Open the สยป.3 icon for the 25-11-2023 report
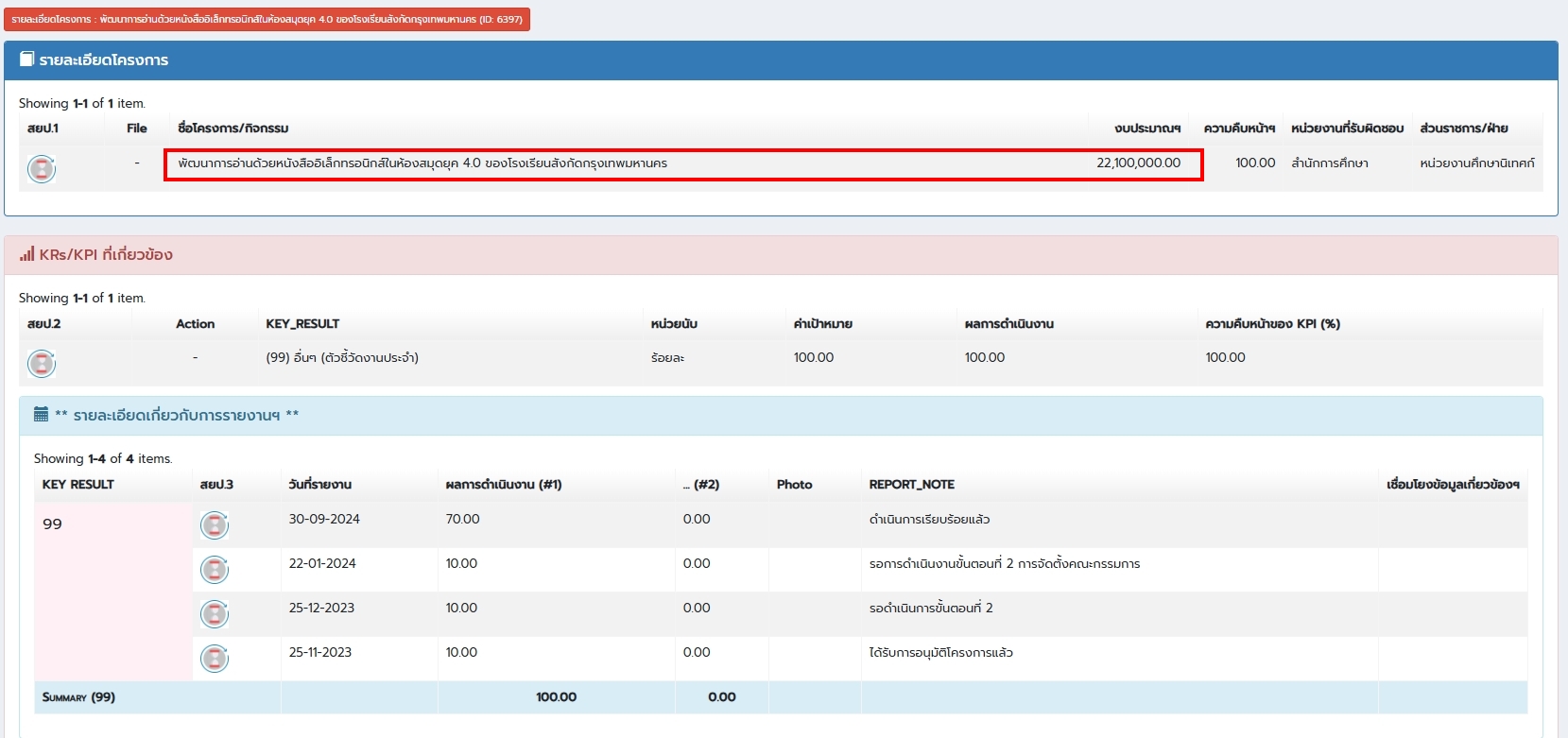The image size is (1568, 738). (215, 659)
